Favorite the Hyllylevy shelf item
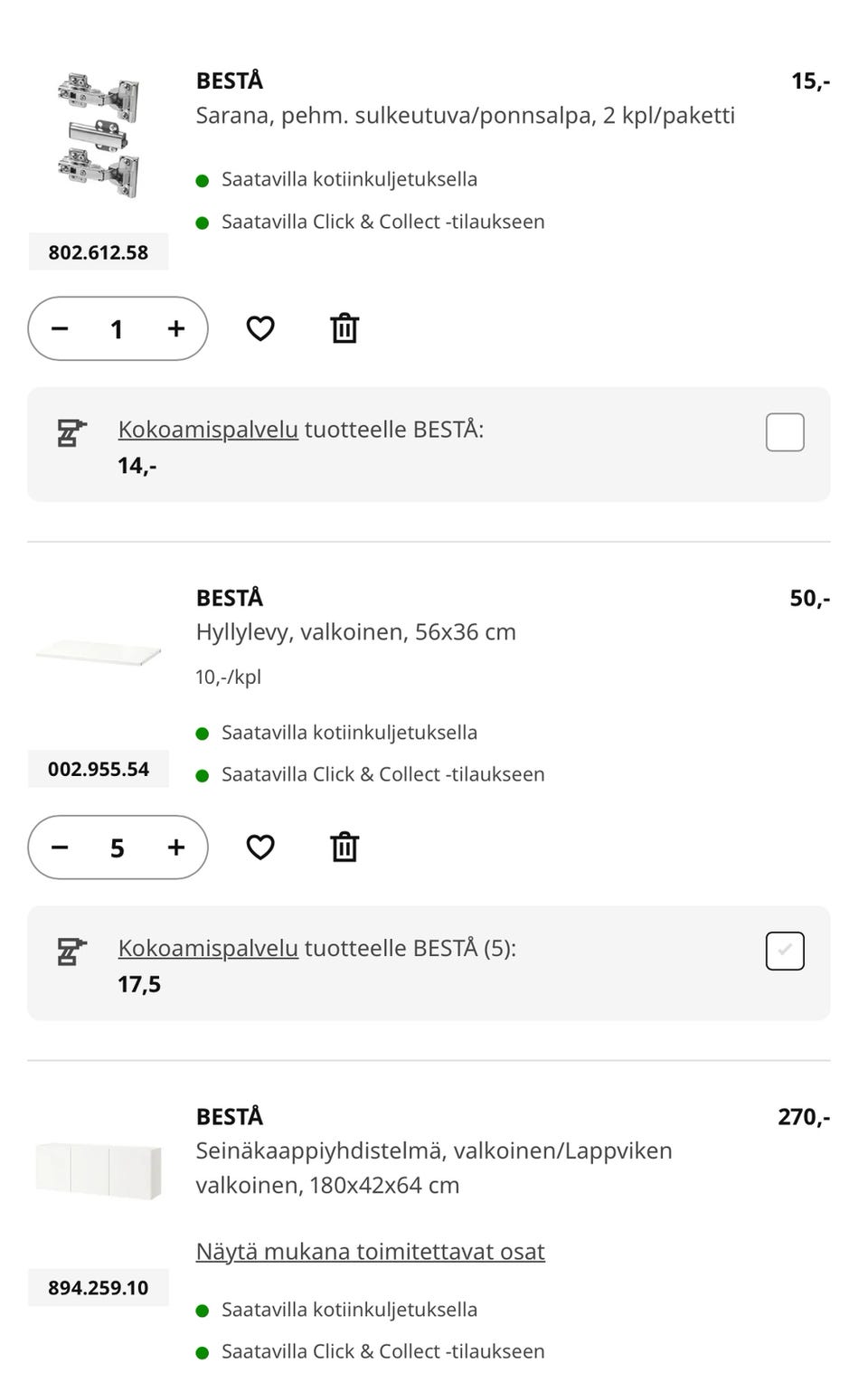The width and height of the screenshot is (868, 1392). pos(260,848)
